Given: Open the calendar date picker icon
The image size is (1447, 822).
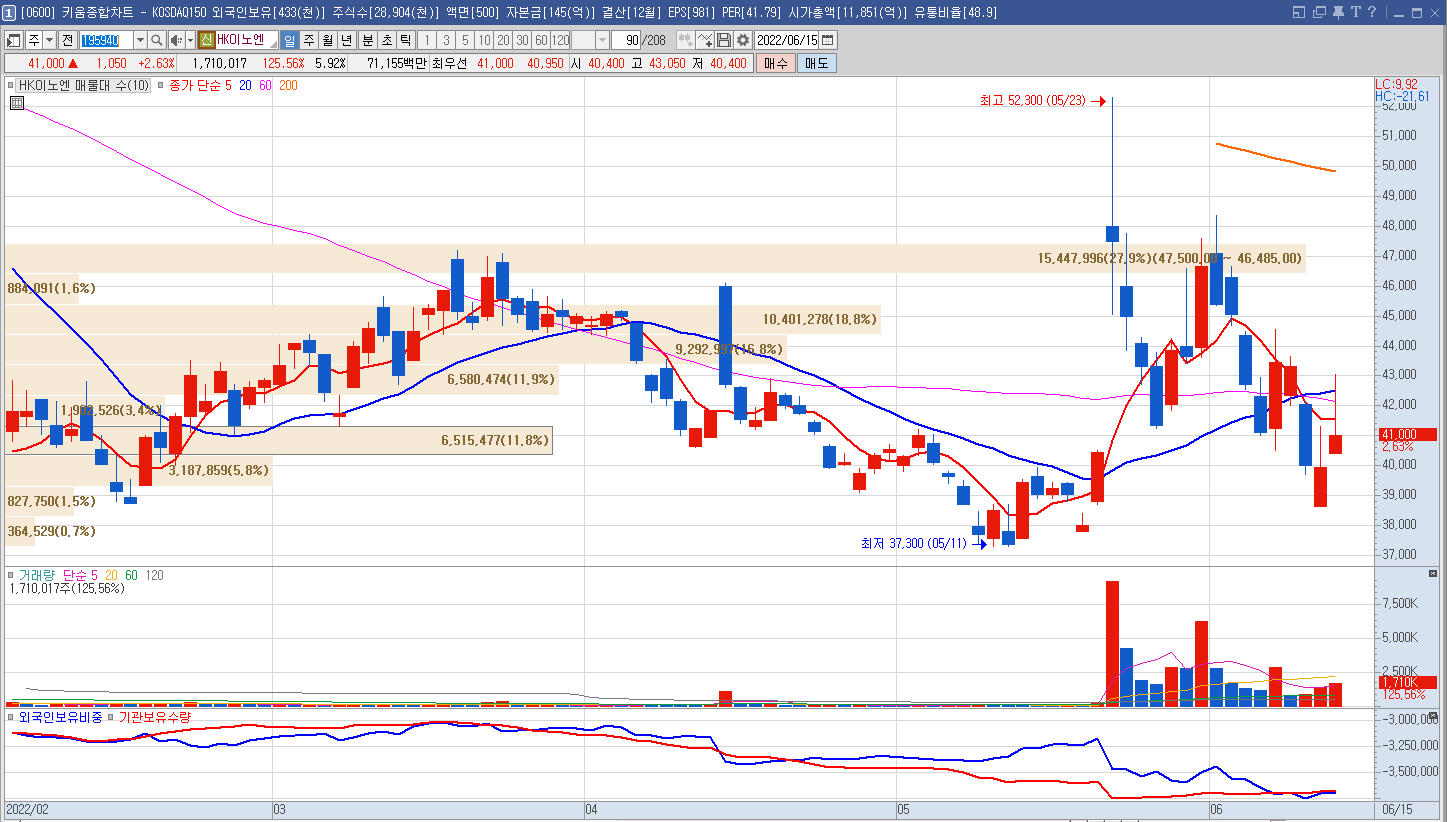Looking at the screenshot, I should (x=828, y=40).
